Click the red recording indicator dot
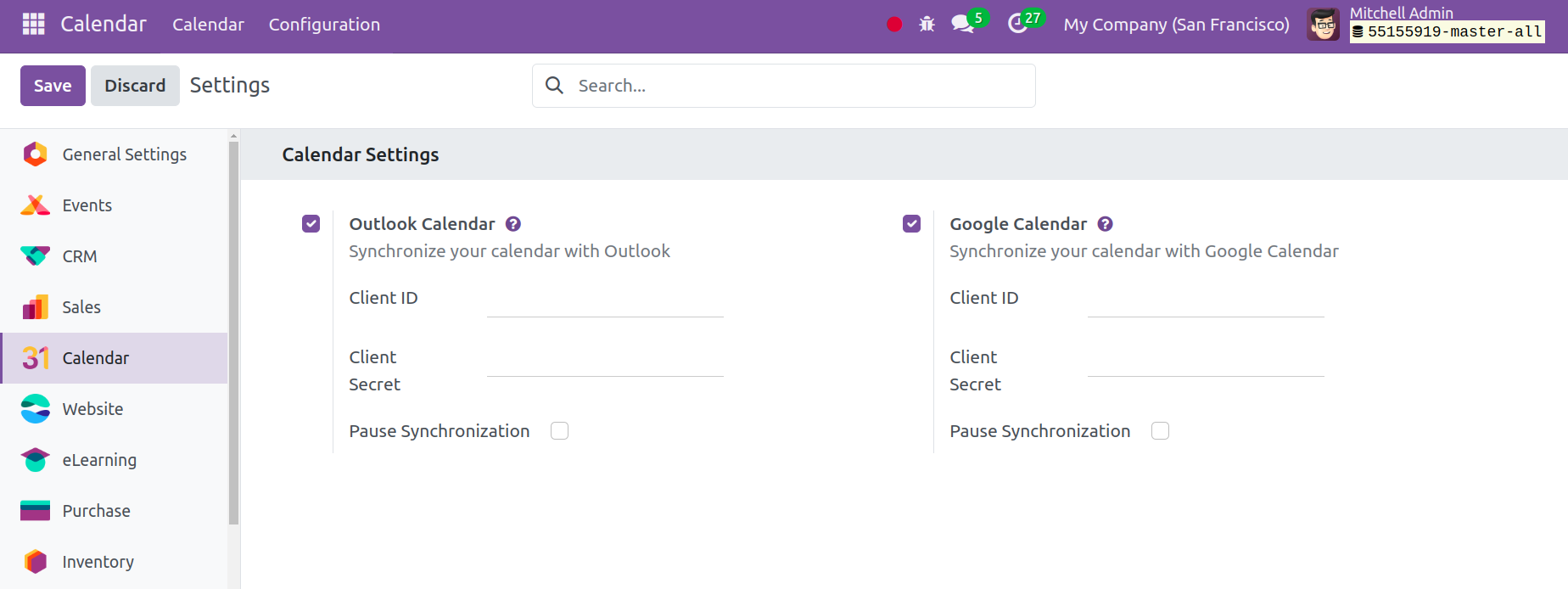Screen dimensions: 1568x589 click(894, 24)
